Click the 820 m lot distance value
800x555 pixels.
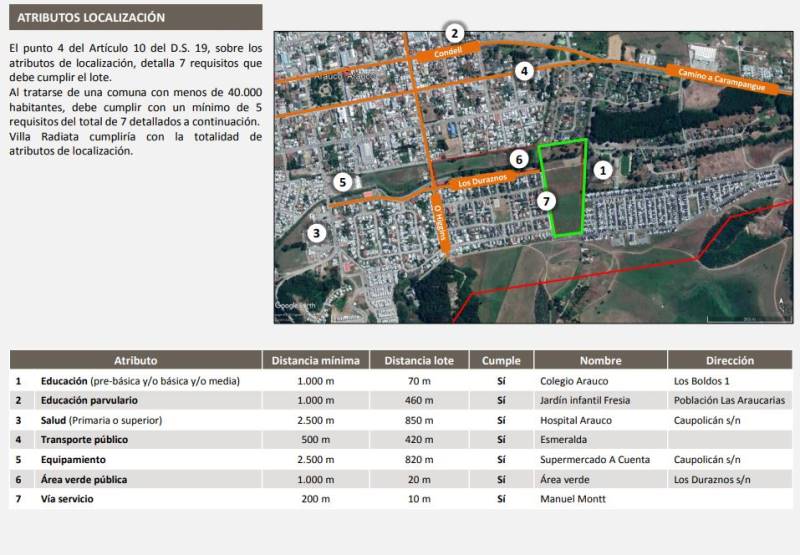(x=419, y=460)
